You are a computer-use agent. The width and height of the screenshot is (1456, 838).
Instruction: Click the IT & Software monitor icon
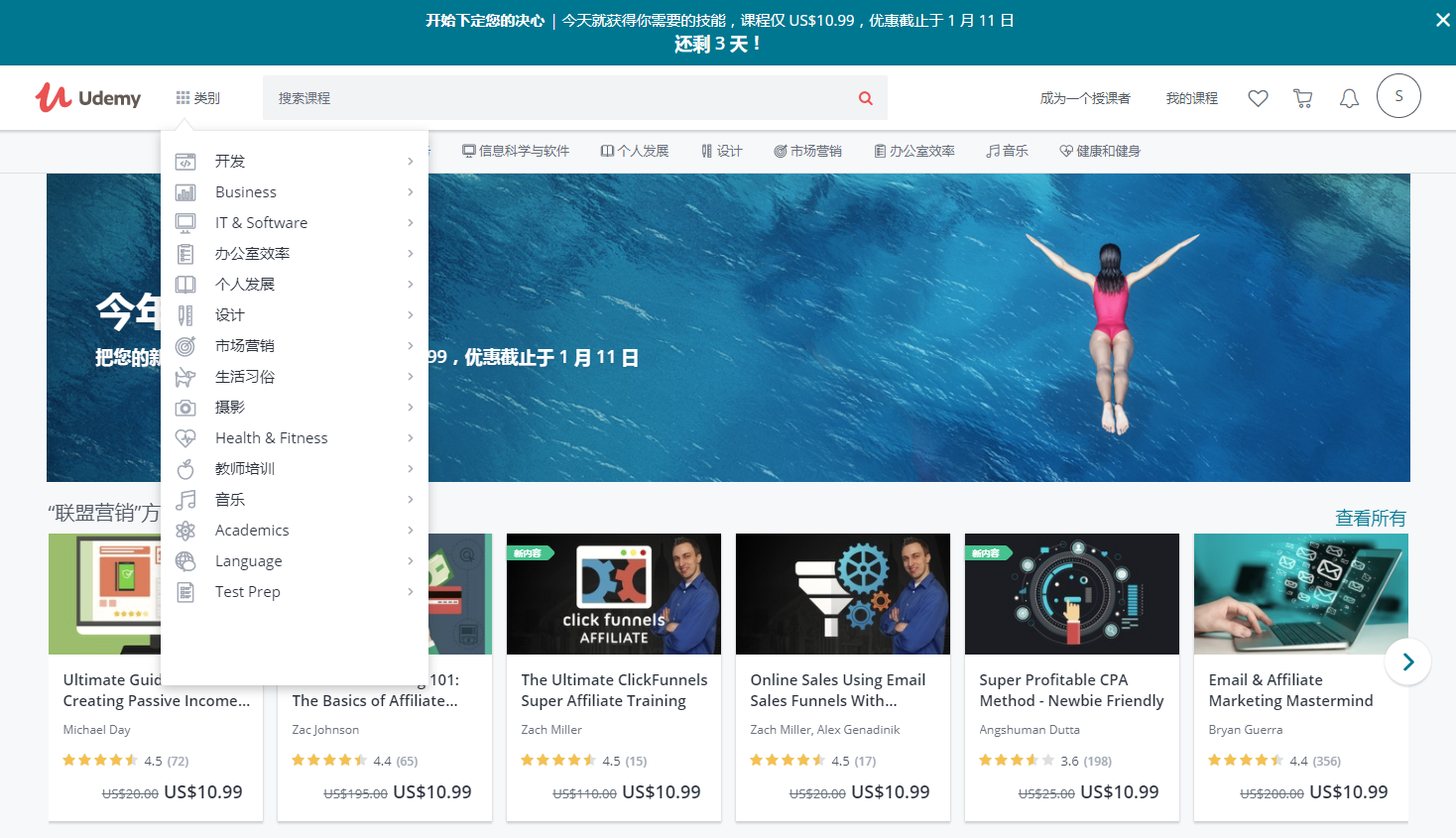tap(185, 223)
